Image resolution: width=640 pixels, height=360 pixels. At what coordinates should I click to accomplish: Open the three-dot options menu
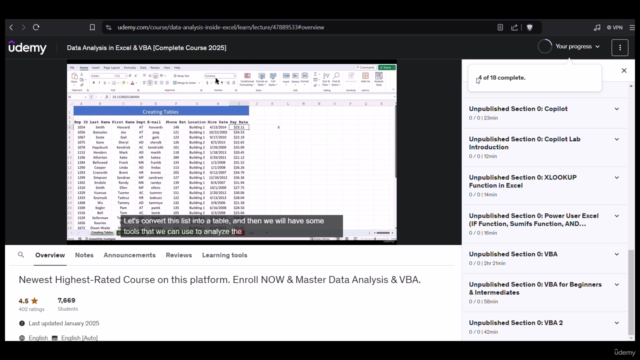tap(620, 48)
